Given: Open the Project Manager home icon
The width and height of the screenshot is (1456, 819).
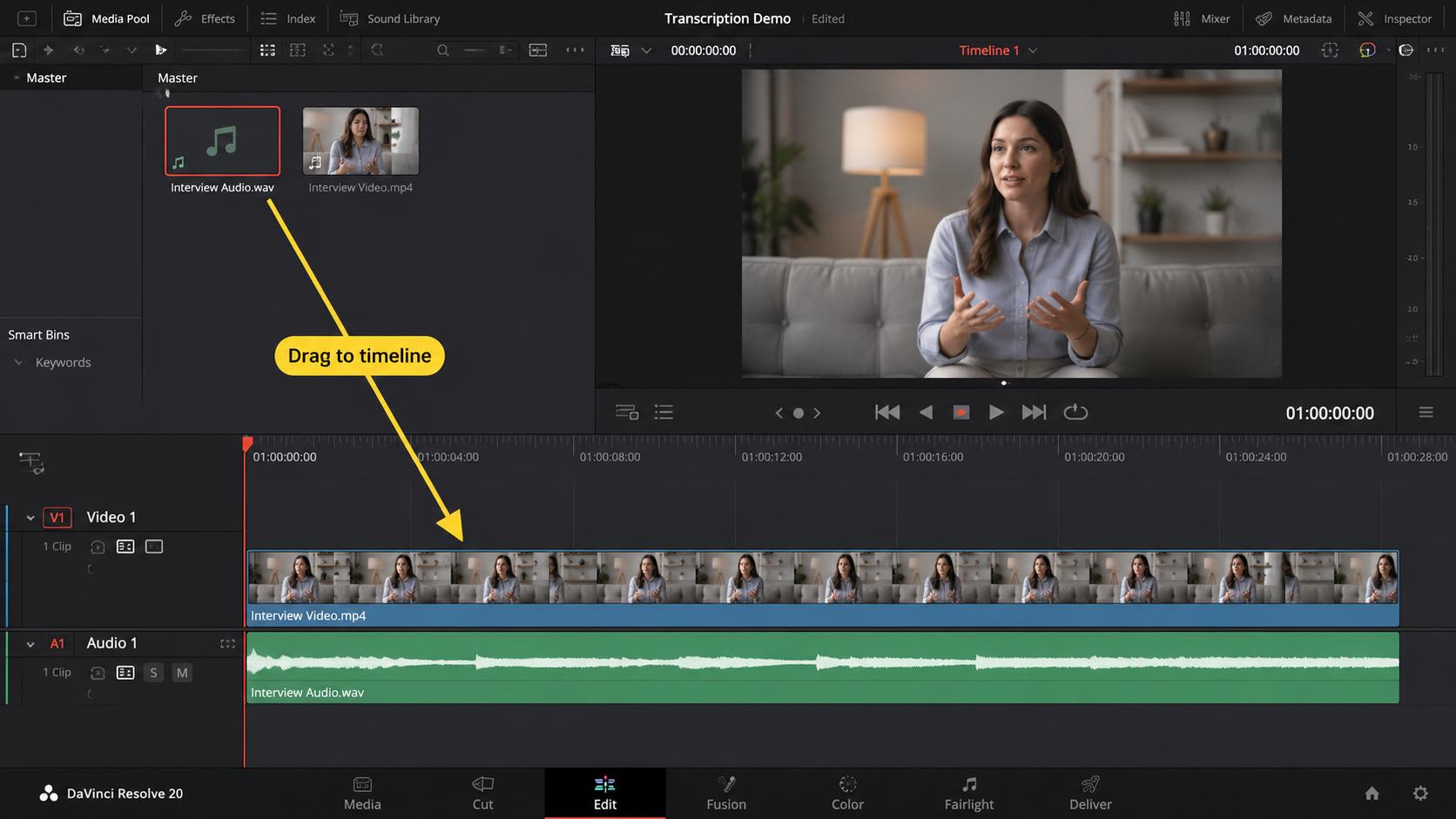Looking at the screenshot, I should pyautogui.click(x=1372, y=793).
